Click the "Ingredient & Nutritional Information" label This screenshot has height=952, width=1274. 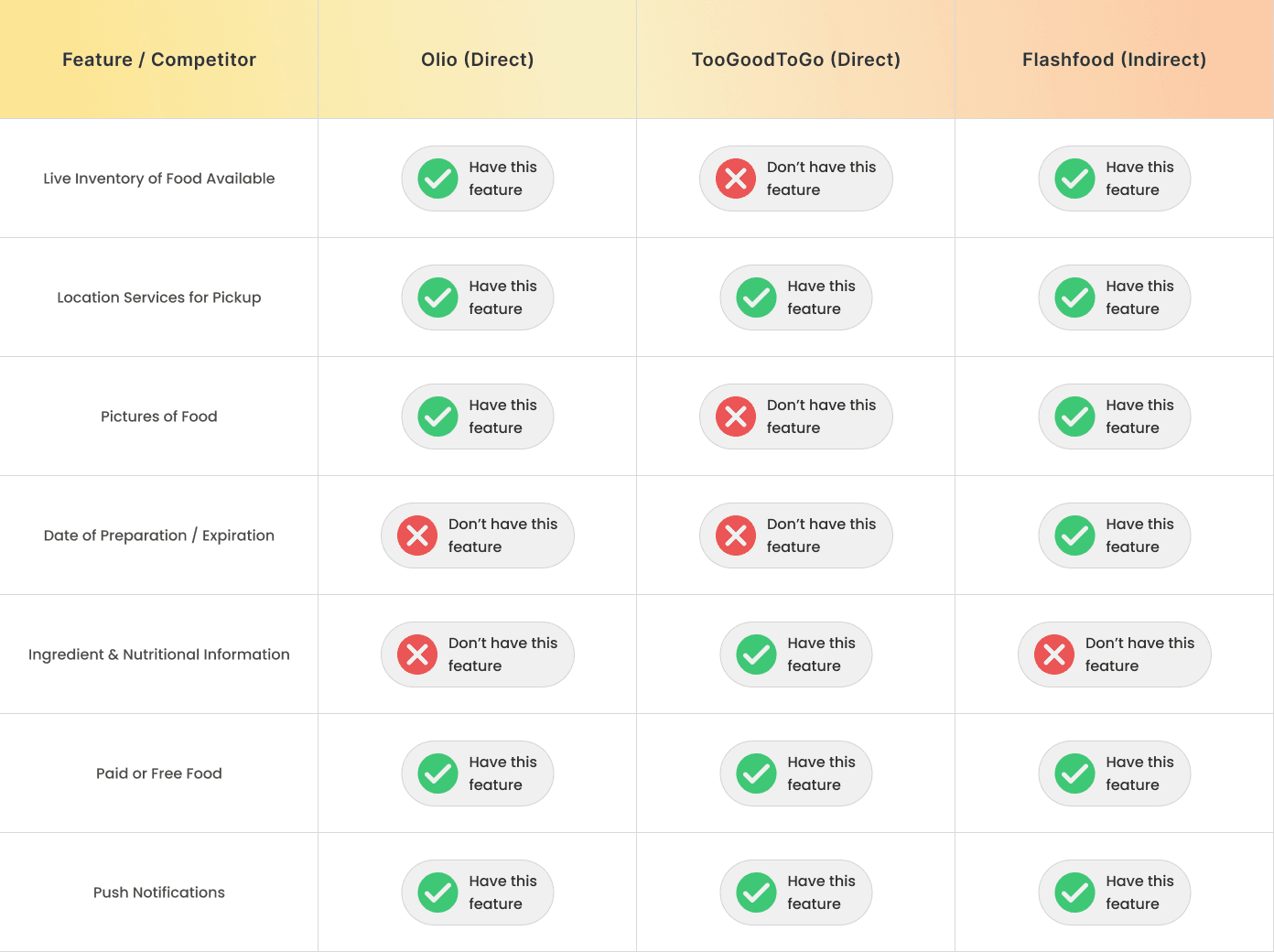point(159,654)
